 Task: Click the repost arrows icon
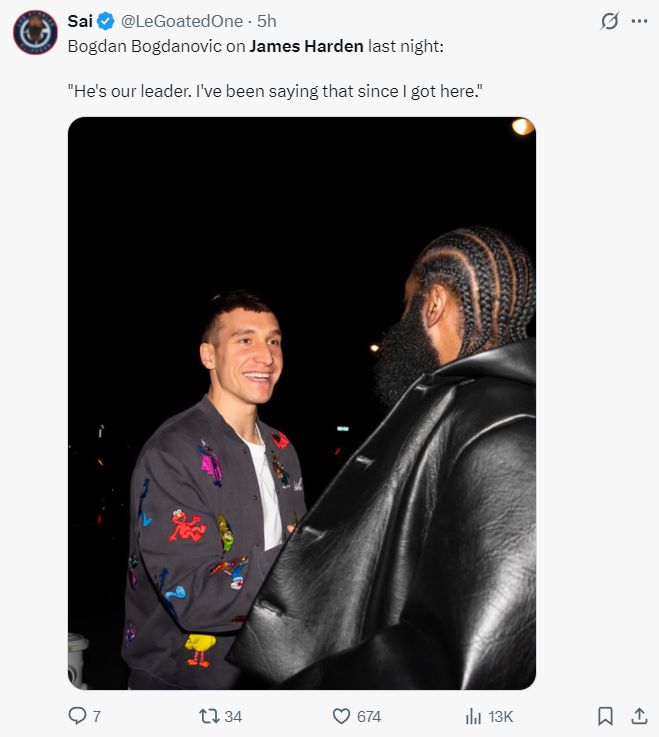point(209,716)
